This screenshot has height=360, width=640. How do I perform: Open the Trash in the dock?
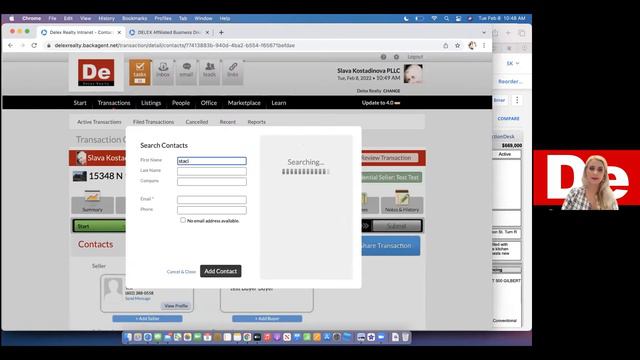click(x=405, y=337)
